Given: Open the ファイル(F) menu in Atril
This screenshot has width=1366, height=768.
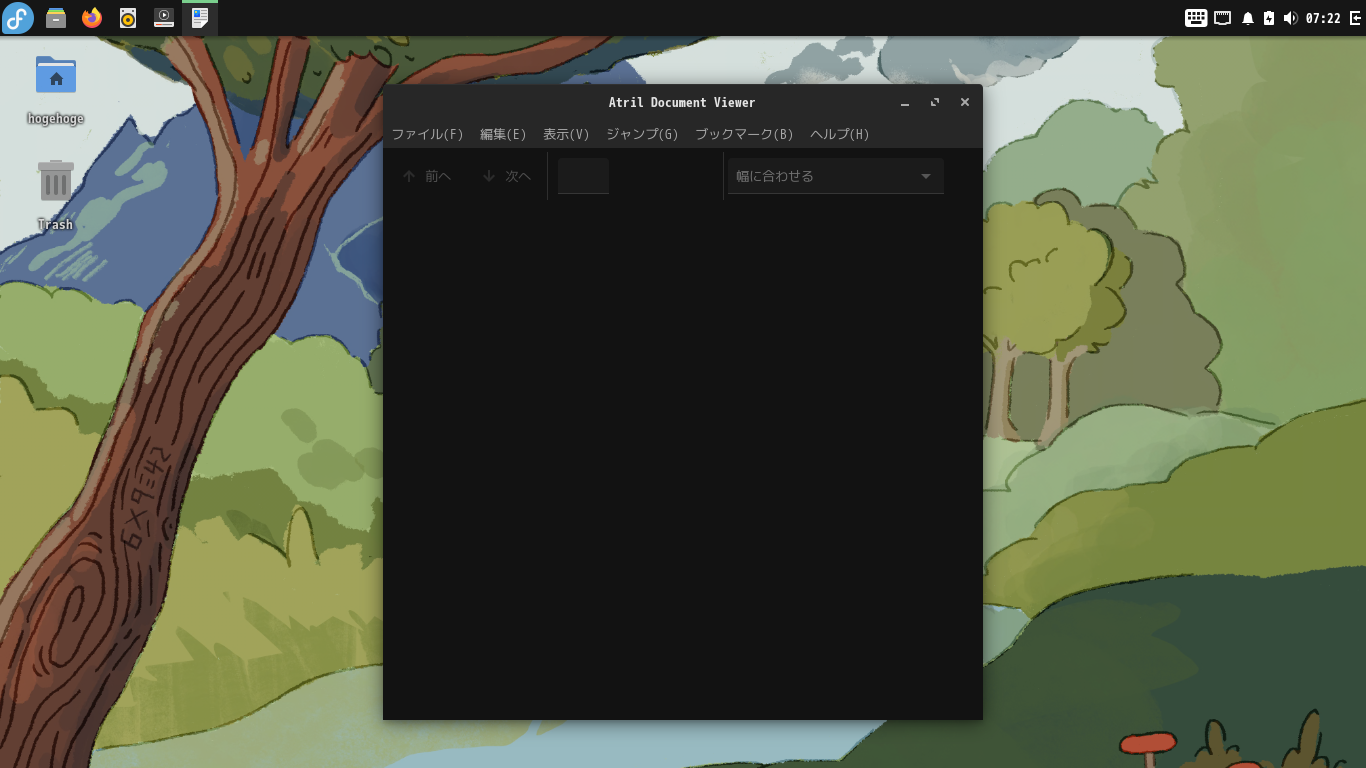Looking at the screenshot, I should (x=428, y=134).
